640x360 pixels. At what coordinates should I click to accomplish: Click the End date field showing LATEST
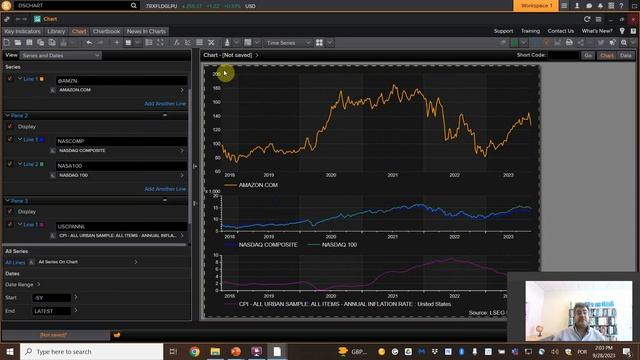click(x=51, y=311)
